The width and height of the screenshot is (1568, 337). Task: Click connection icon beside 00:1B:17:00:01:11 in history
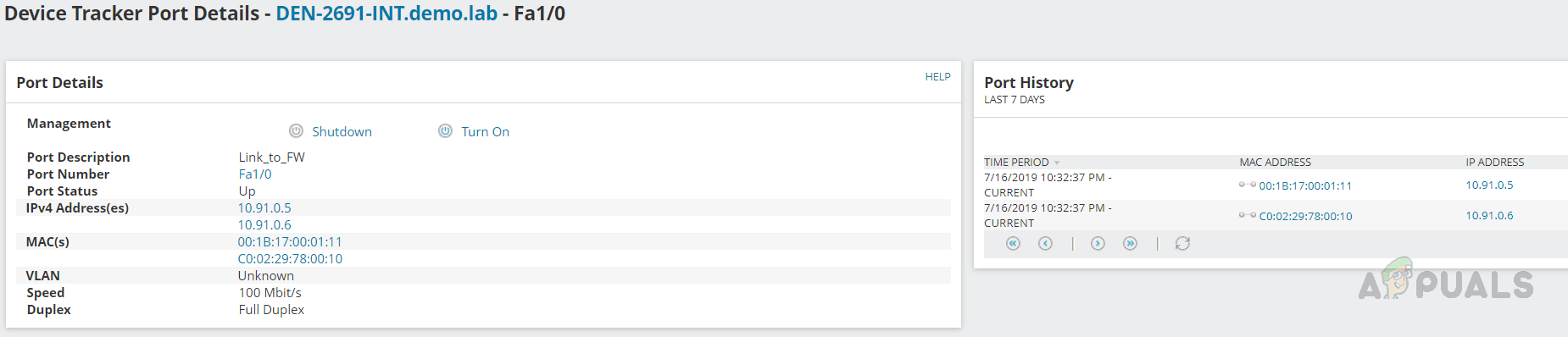[1247, 185]
